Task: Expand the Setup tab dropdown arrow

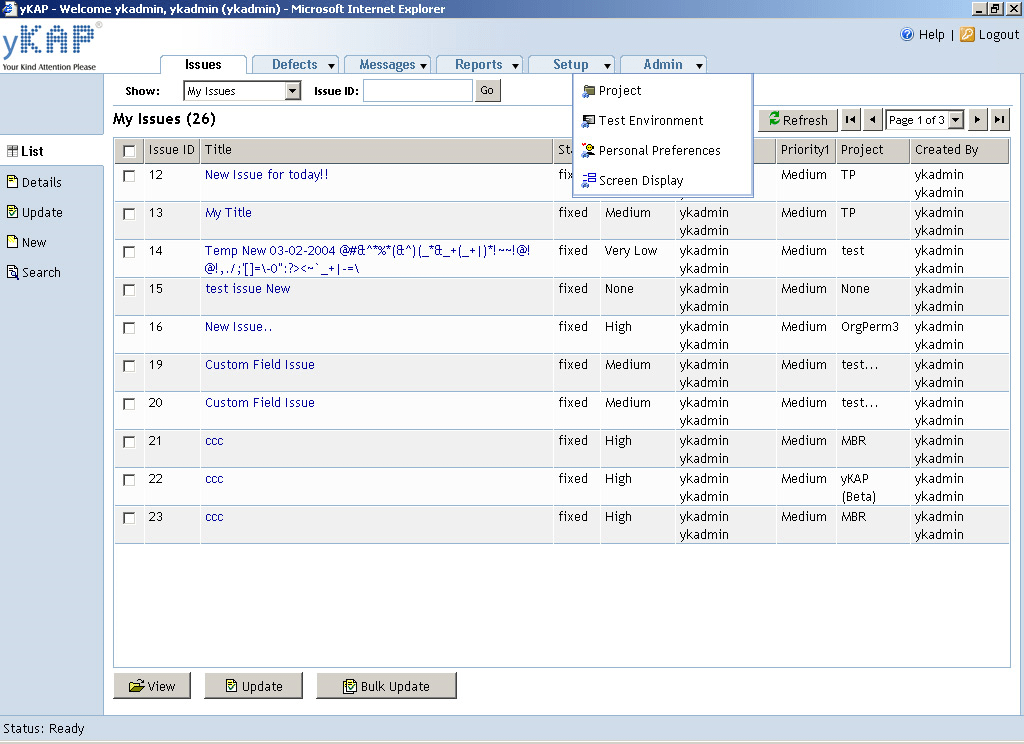Action: pos(607,65)
